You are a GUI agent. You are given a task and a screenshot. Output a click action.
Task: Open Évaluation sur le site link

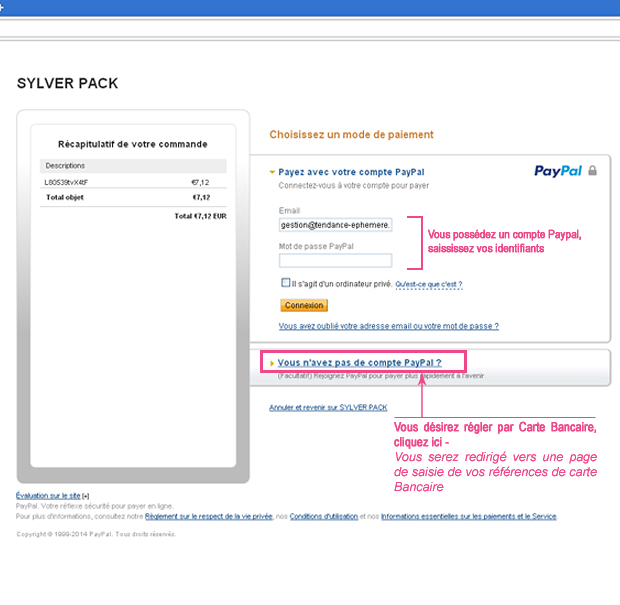coord(48,495)
